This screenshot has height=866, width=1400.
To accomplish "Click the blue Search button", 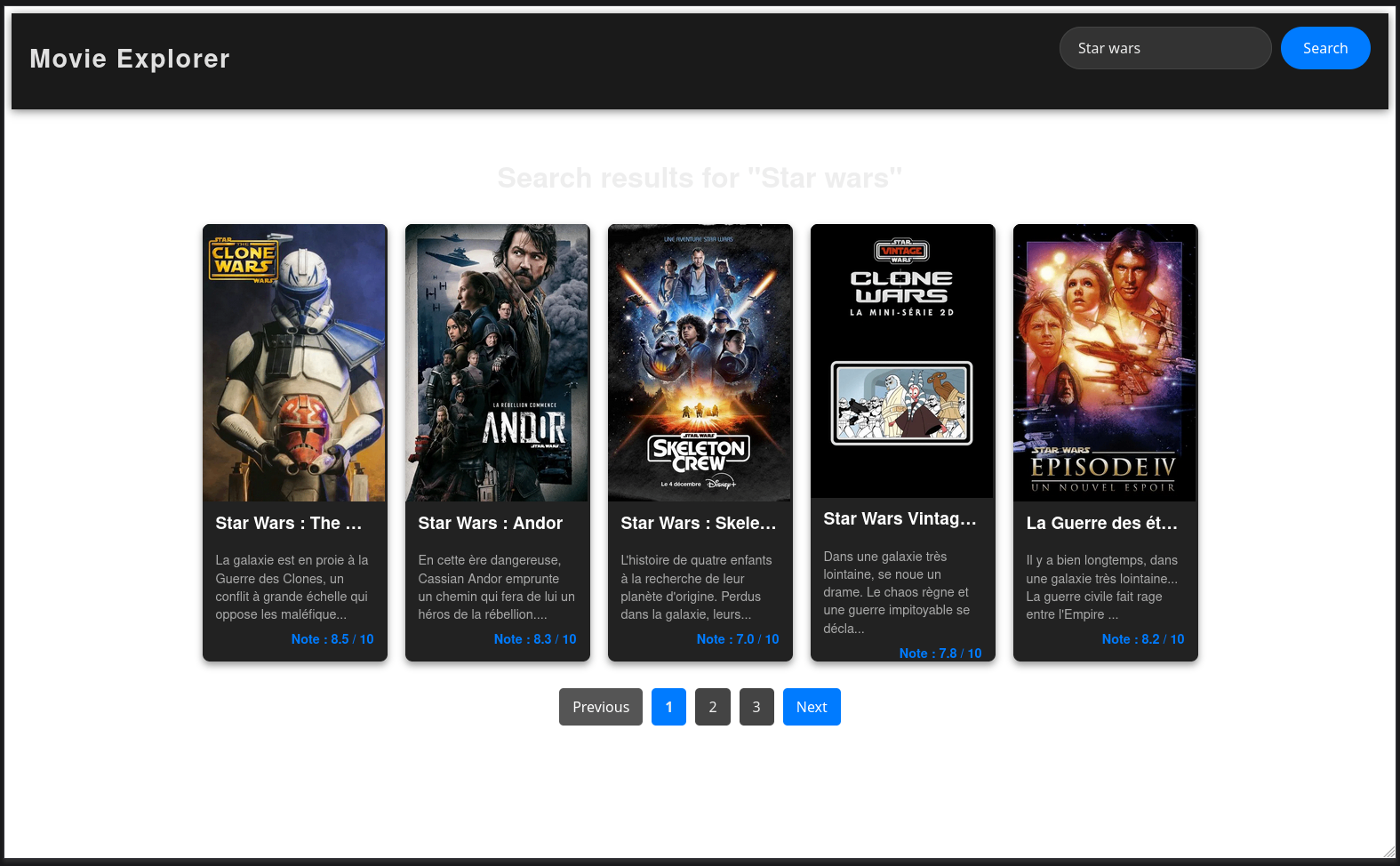I will 1325,48.
